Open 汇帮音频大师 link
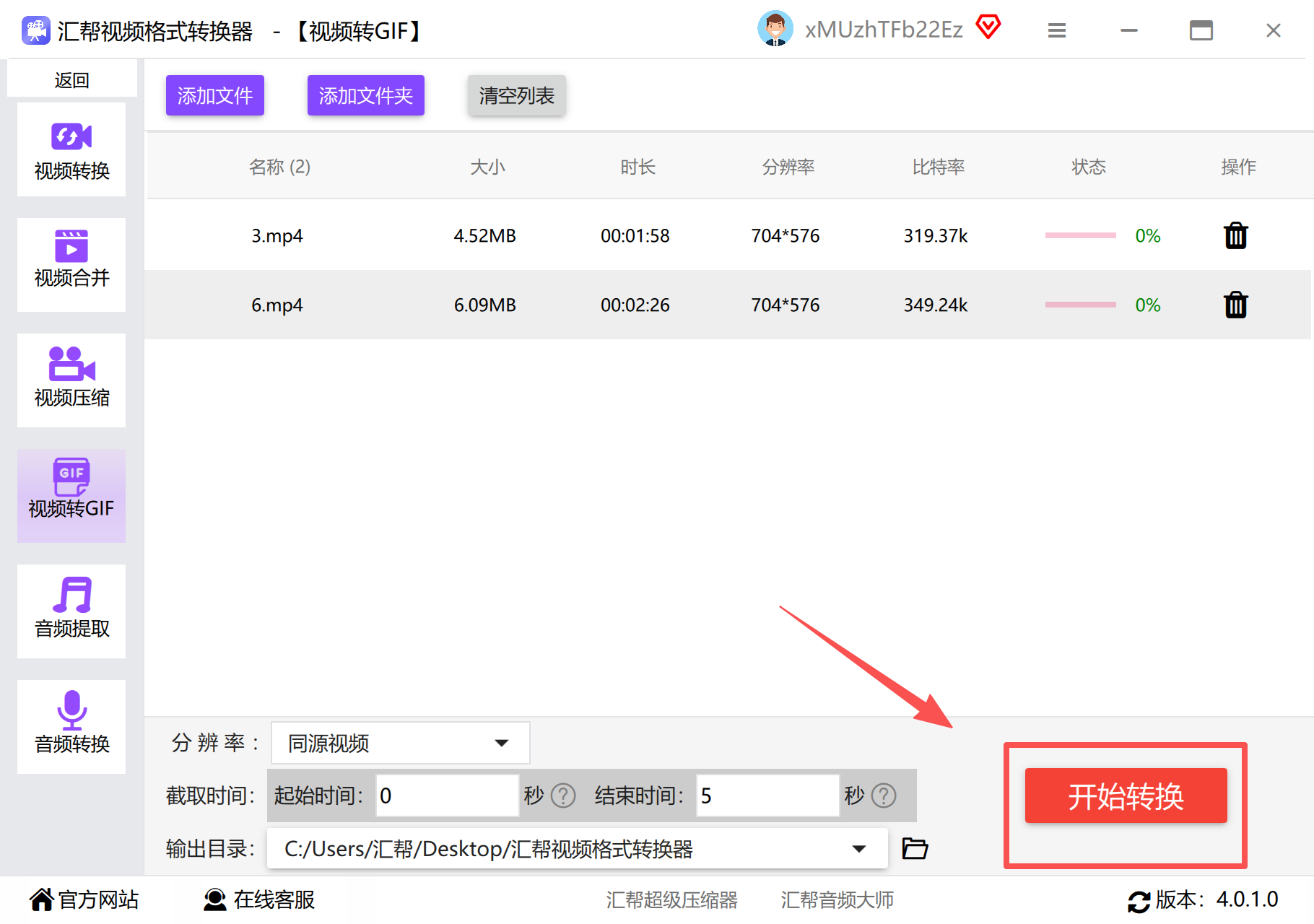The width and height of the screenshot is (1314, 924). pyautogui.click(x=837, y=900)
